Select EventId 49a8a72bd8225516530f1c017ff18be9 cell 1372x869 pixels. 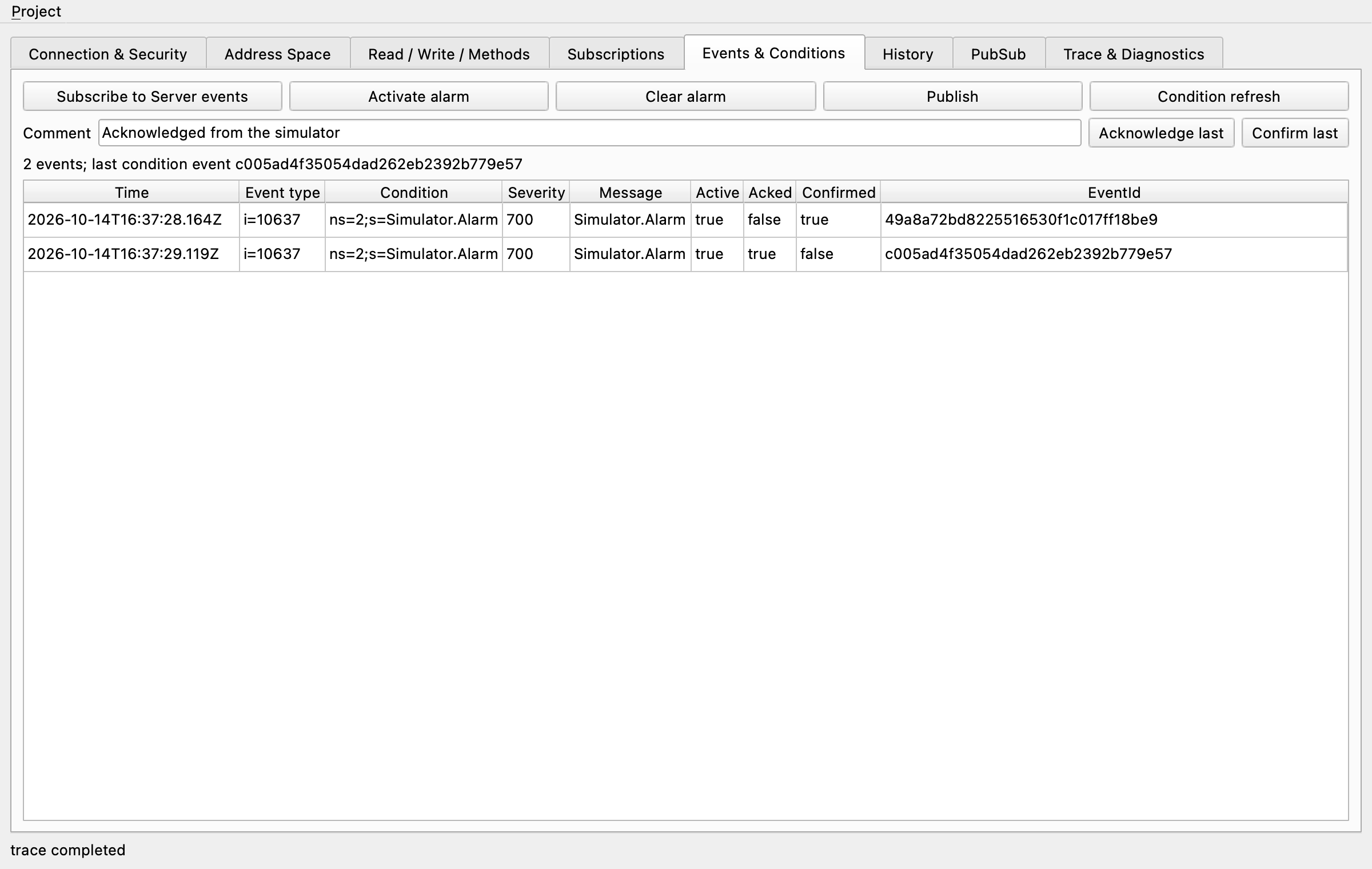tap(1114, 220)
